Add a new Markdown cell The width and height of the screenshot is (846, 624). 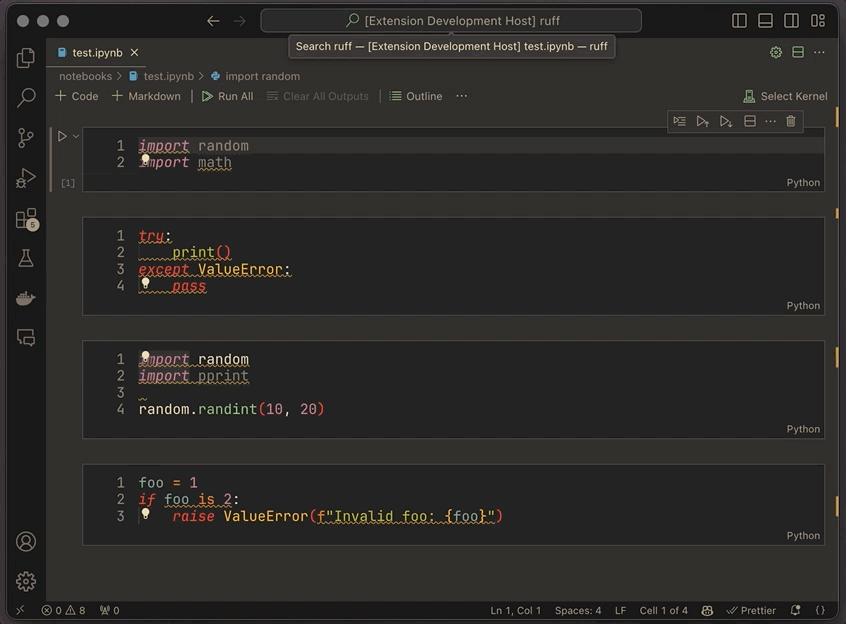pyautogui.click(x=146, y=96)
